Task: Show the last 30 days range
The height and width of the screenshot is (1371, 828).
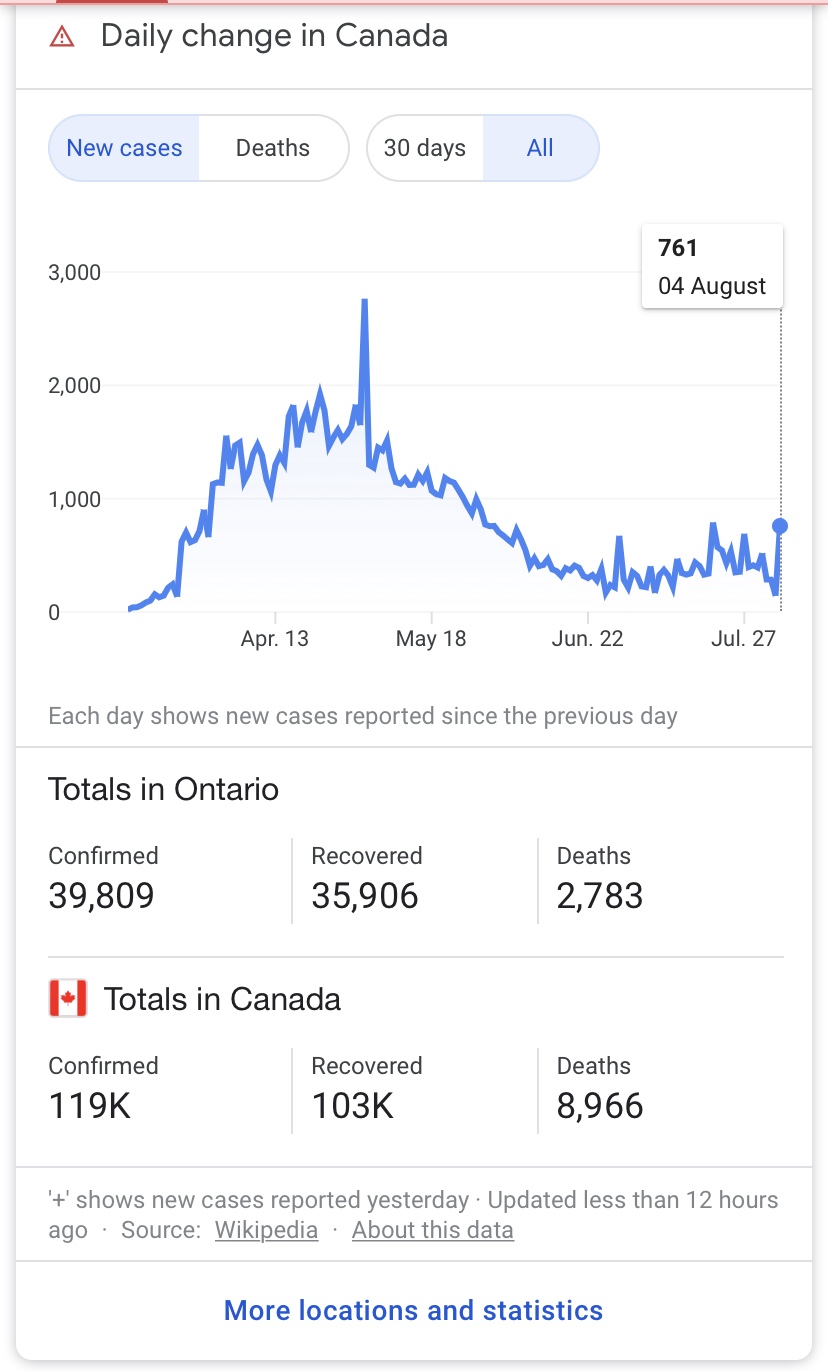Action: 425,149
